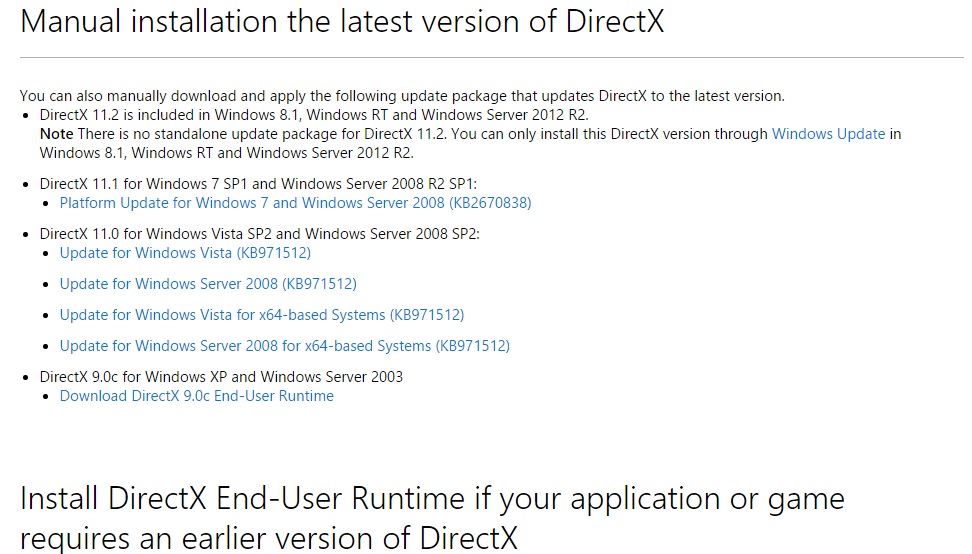Click the bullet beside the DirectX 11.2 entry
This screenshot has height=554, width=972.
27,116
